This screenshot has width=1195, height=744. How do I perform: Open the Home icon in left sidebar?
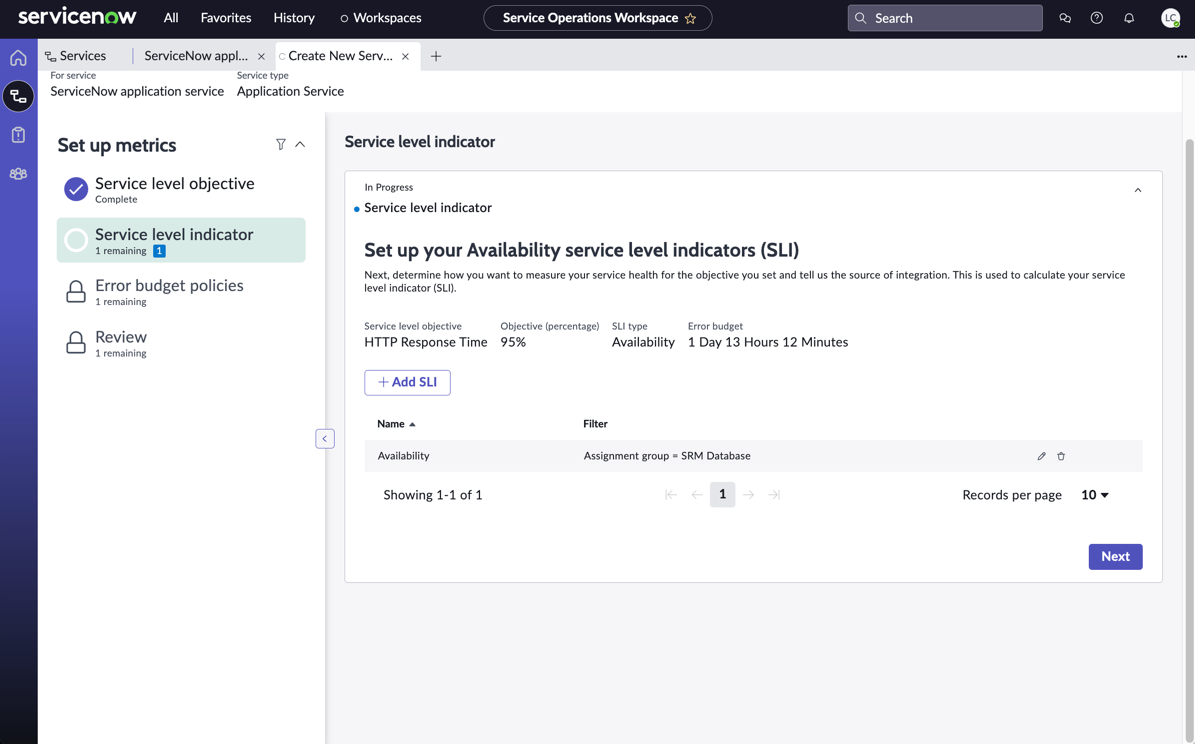(18, 58)
